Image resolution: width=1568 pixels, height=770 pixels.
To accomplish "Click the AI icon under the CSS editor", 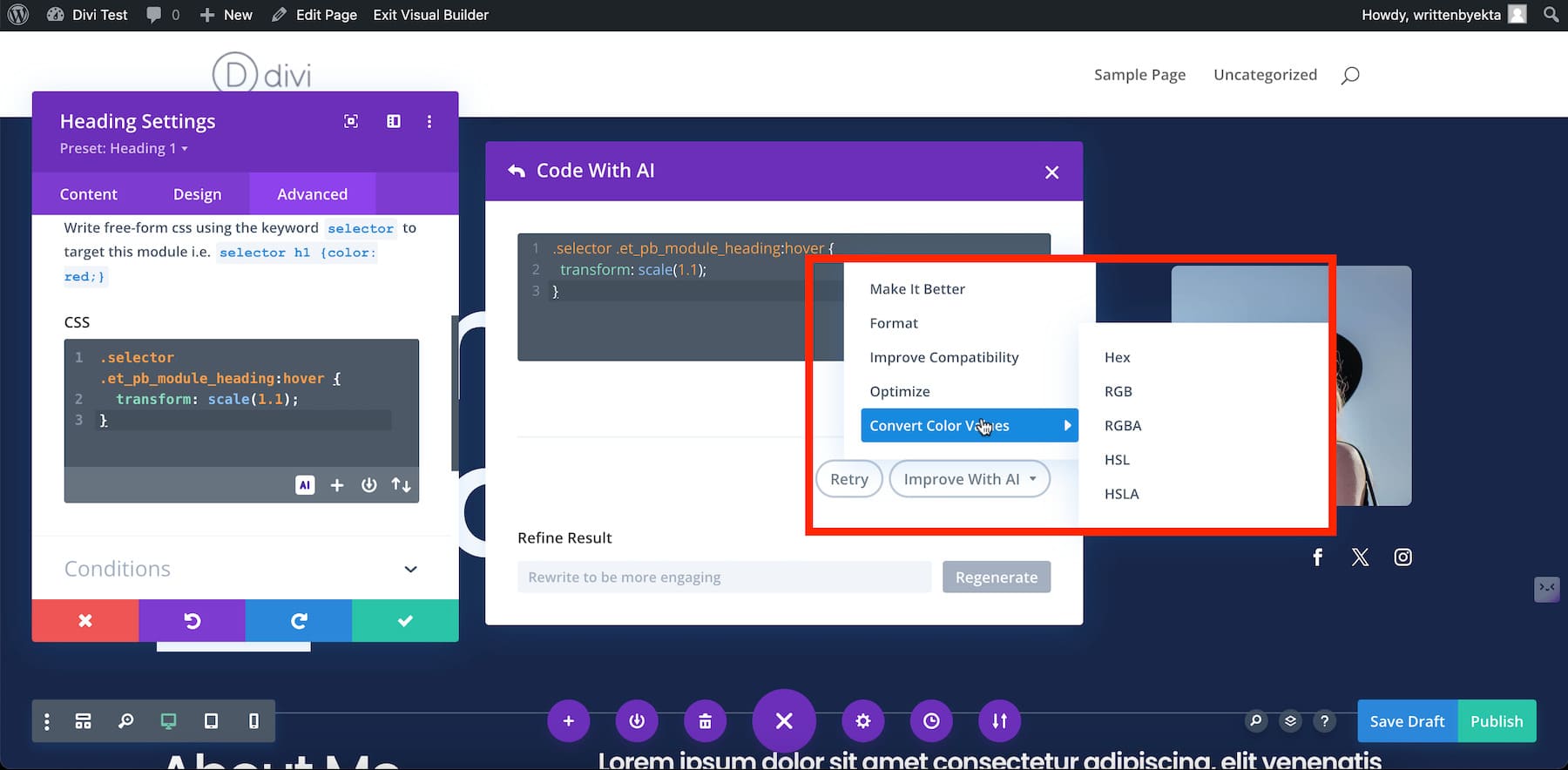I will click(305, 485).
